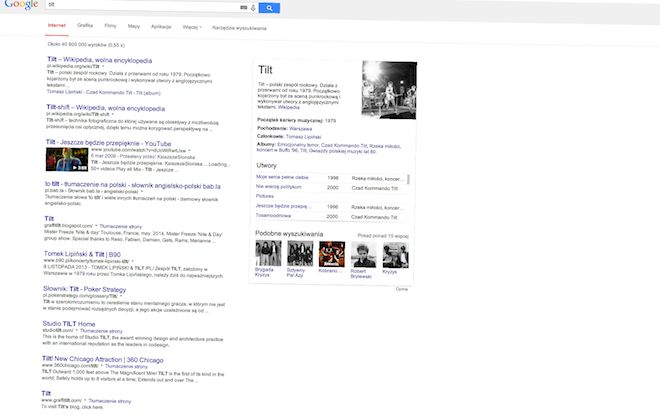Open dropdown arrow beside youtube.com URL
Viewport: 660px width, 415px height.
189,150
